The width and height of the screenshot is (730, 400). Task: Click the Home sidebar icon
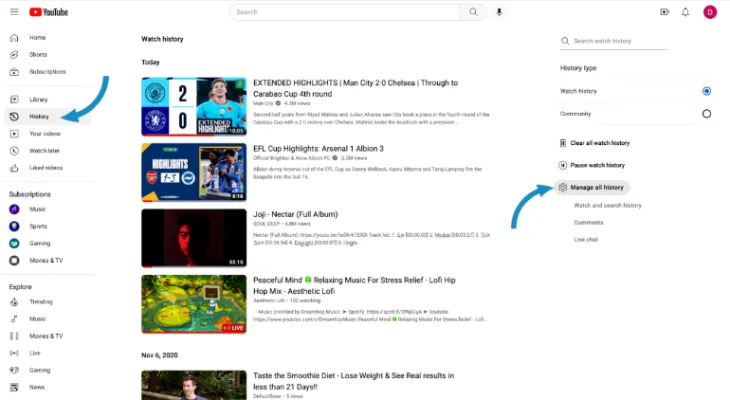coord(14,38)
